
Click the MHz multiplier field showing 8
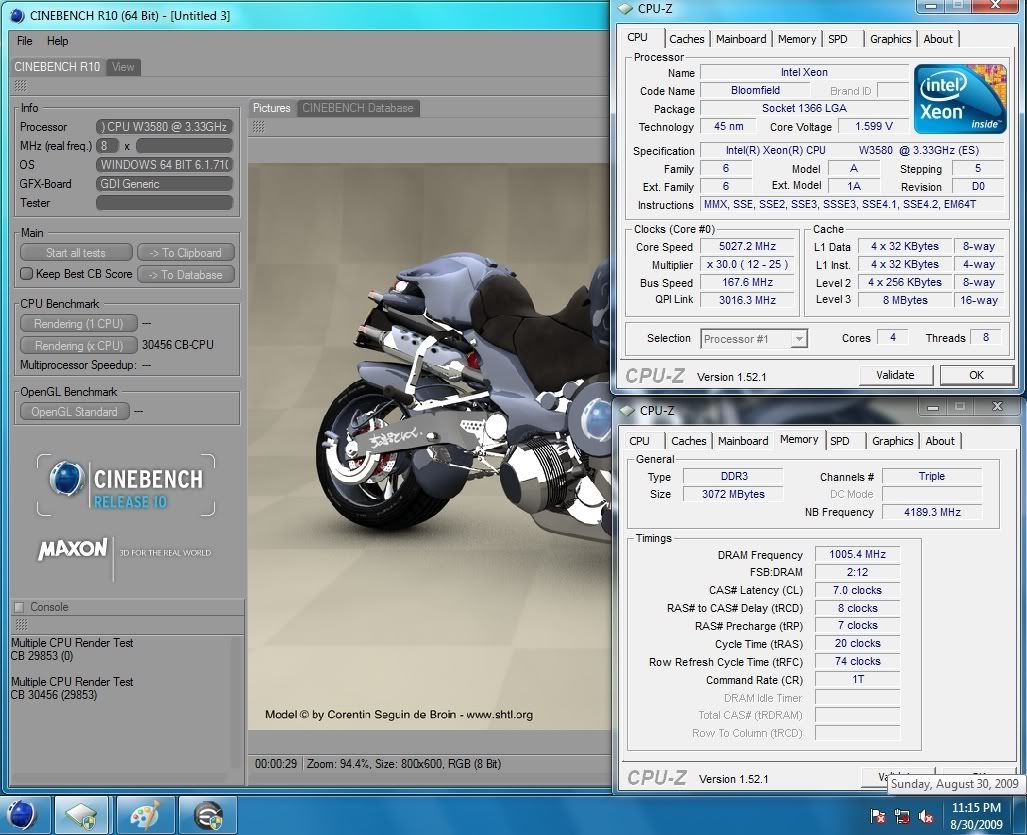click(x=107, y=145)
